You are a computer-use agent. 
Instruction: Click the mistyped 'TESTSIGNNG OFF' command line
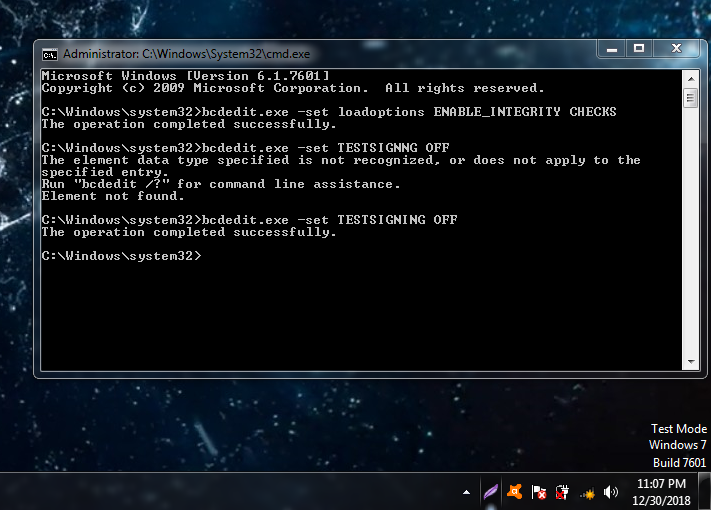(245, 148)
